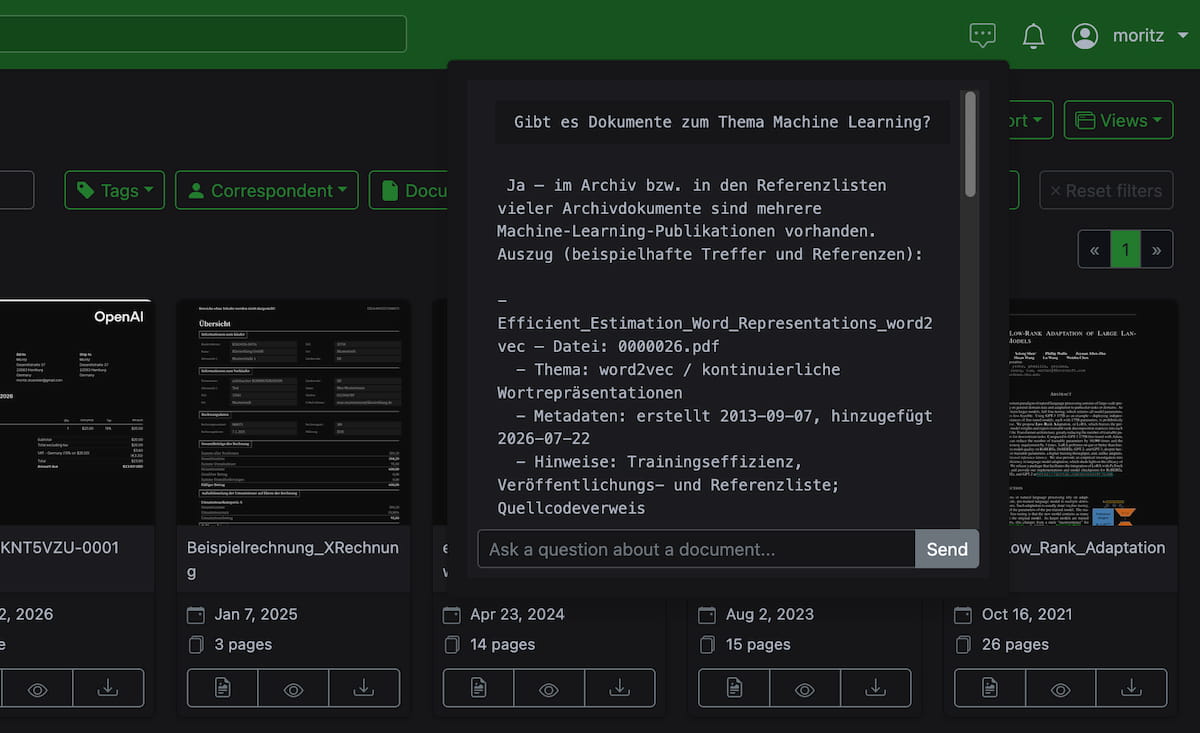Click Send in the chat panel
The height and width of the screenshot is (733, 1200).
pyautogui.click(x=947, y=549)
